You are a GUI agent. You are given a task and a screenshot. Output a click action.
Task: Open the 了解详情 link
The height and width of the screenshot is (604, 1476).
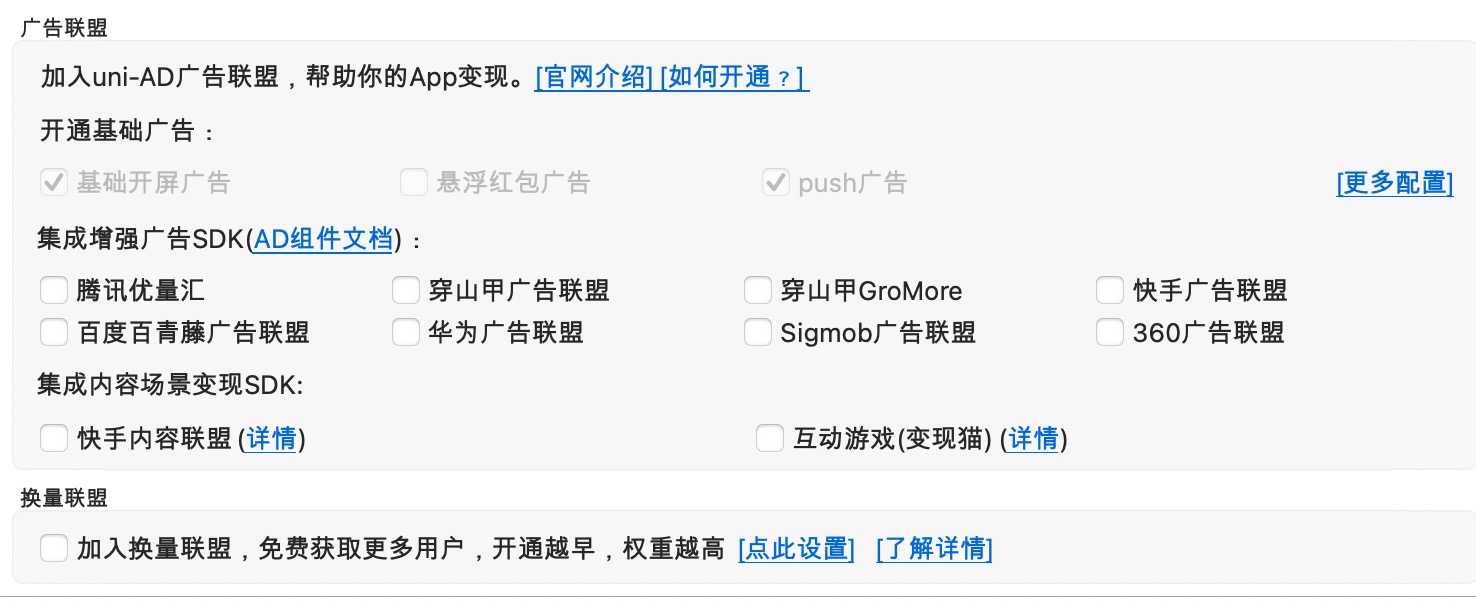pyautogui.click(x=934, y=549)
